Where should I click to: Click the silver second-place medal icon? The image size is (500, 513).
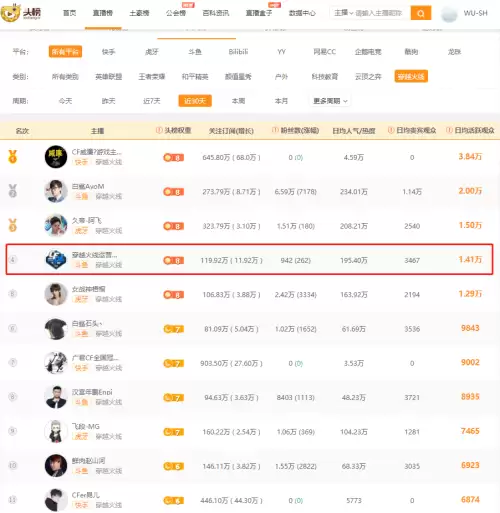(13, 191)
